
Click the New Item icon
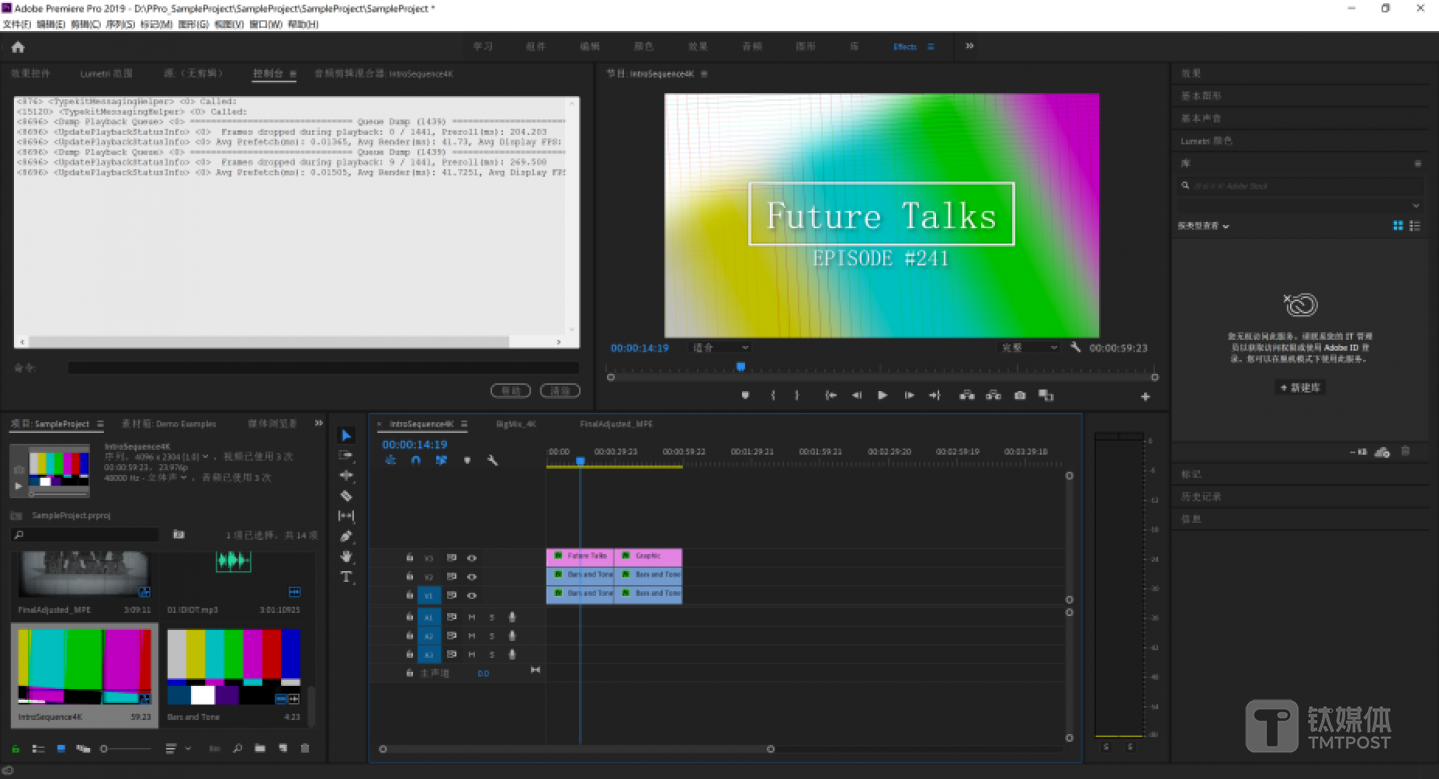[283, 748]
